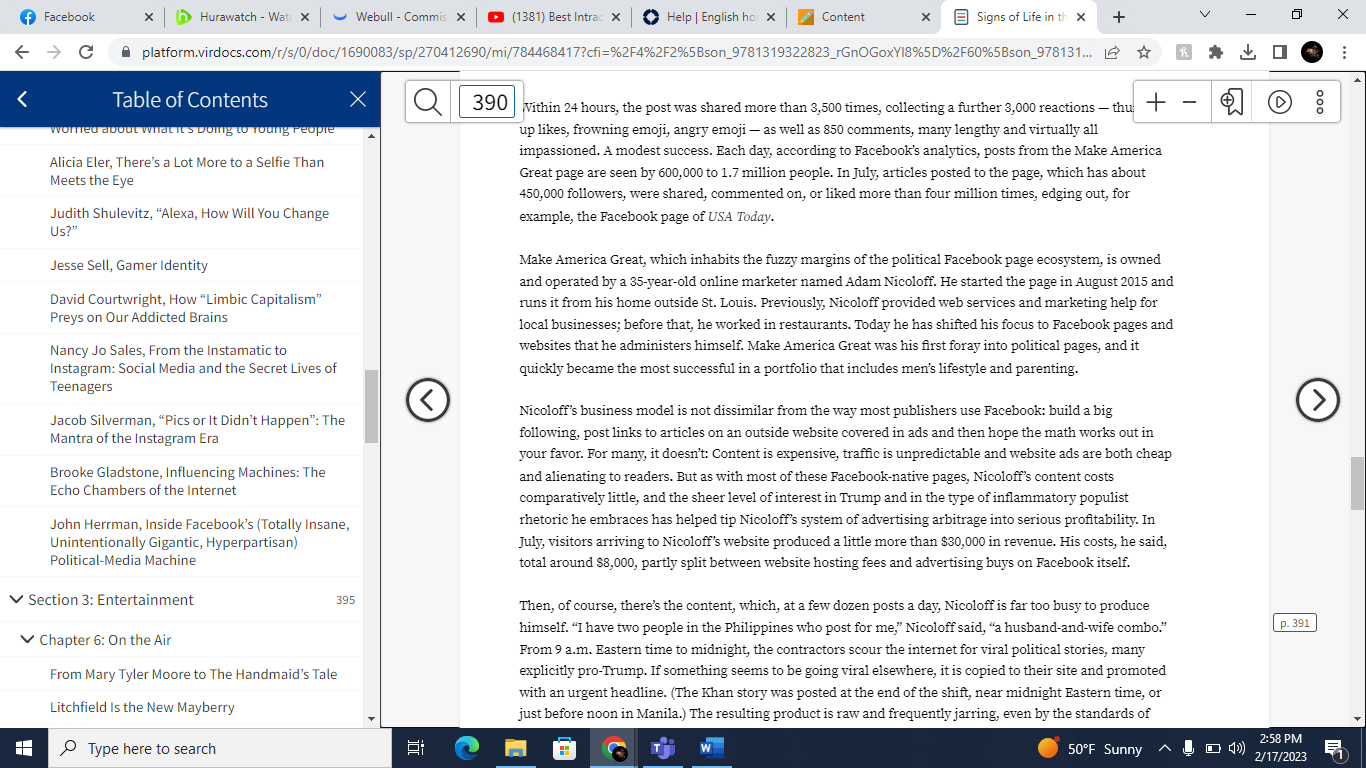Open the reader's three-dot options menu
1366x768 pixels.
[1320, 101]
